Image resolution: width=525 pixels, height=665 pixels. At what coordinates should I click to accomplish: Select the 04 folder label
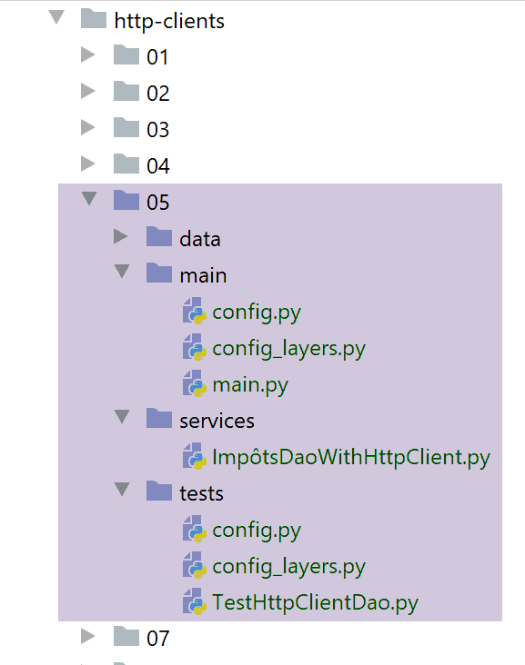pos(158,166)
